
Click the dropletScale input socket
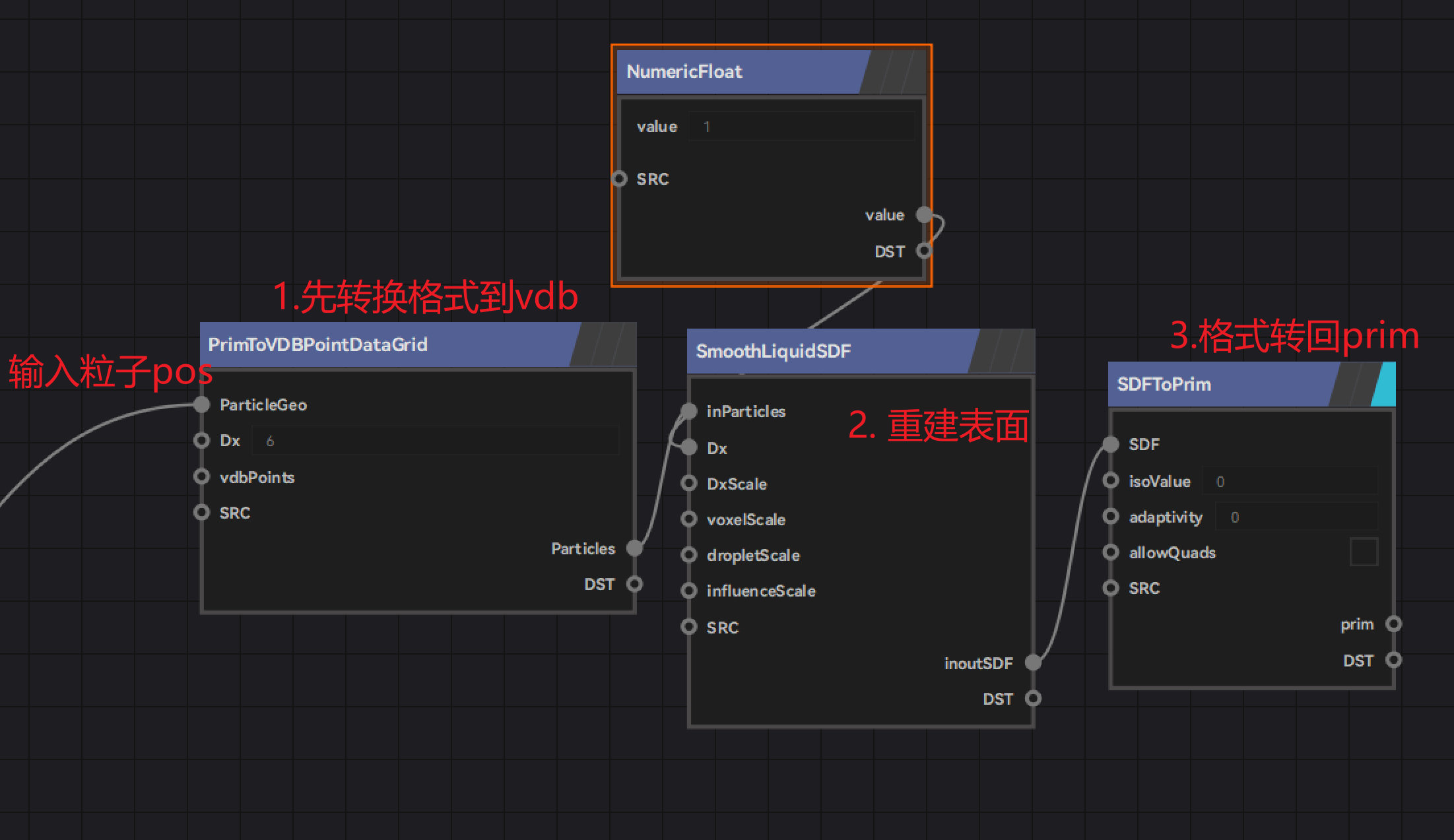[x=689, y=554]
